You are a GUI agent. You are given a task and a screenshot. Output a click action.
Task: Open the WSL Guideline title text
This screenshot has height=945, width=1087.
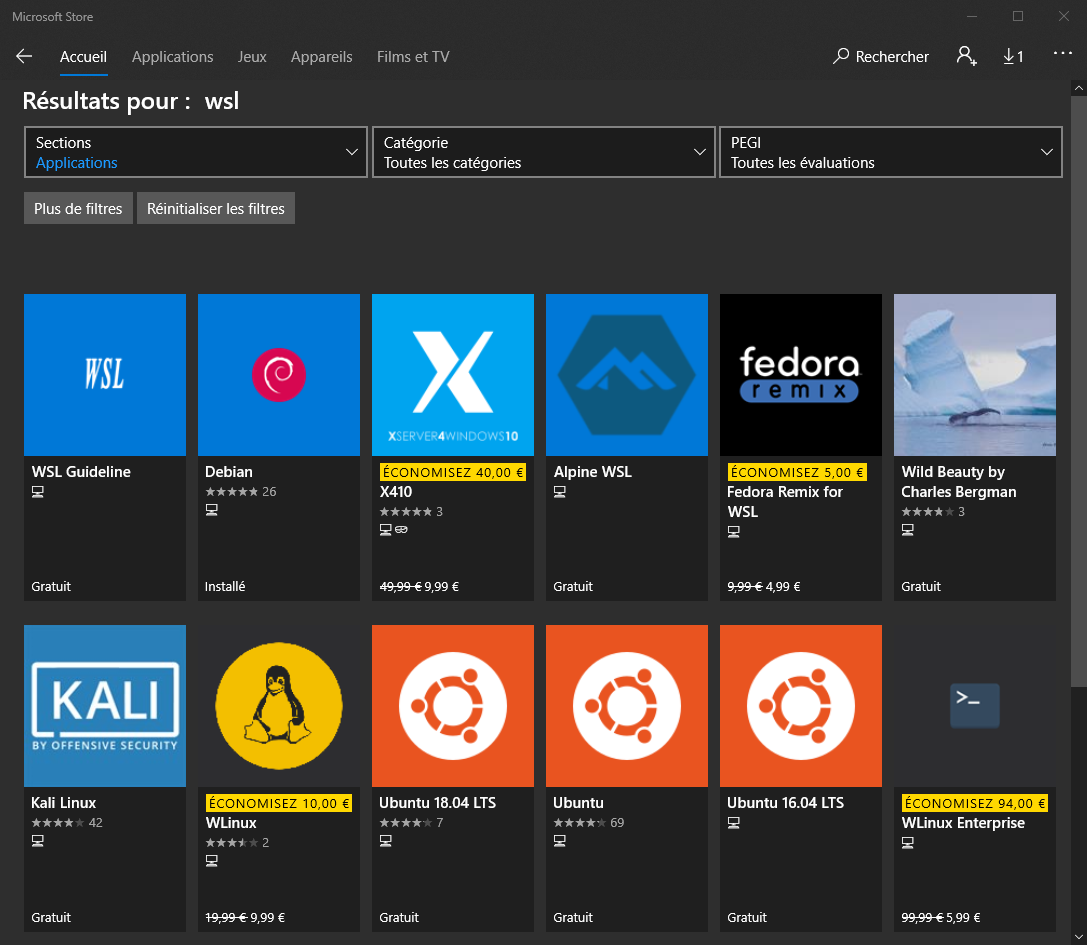point(81,471)
